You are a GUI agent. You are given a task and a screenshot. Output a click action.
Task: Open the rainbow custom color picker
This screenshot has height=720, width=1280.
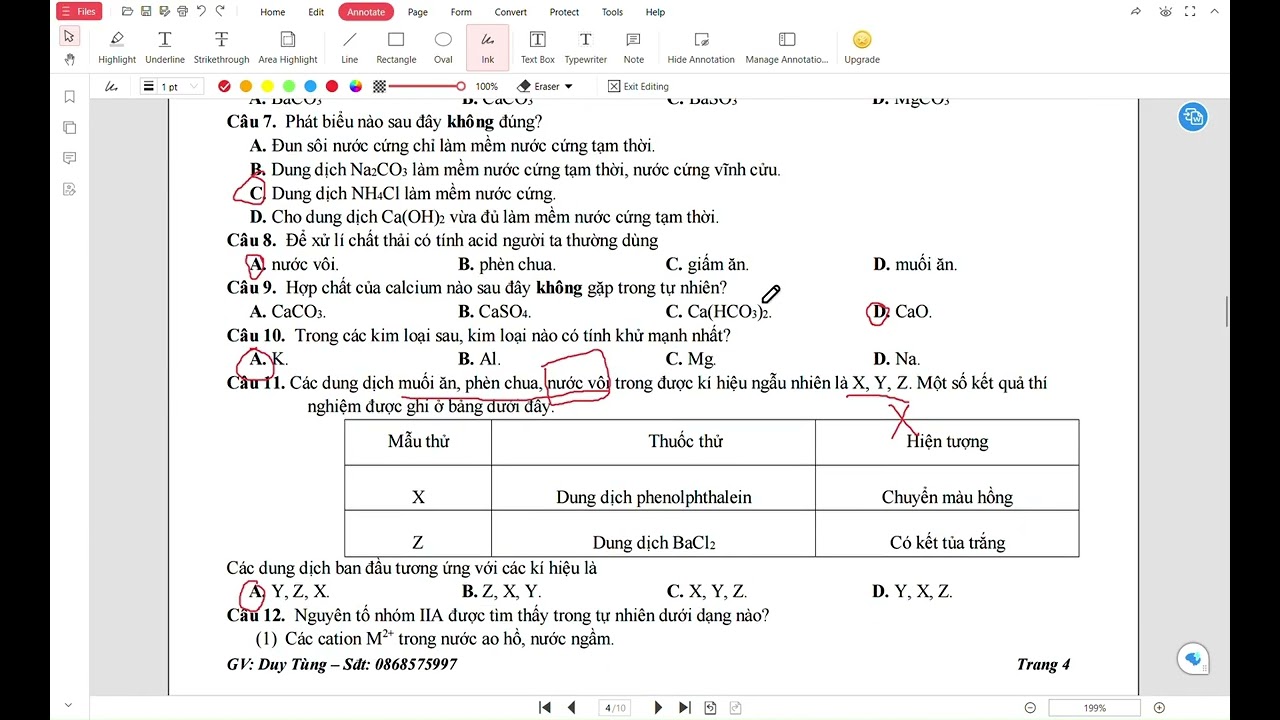click(x=355, y=87)
